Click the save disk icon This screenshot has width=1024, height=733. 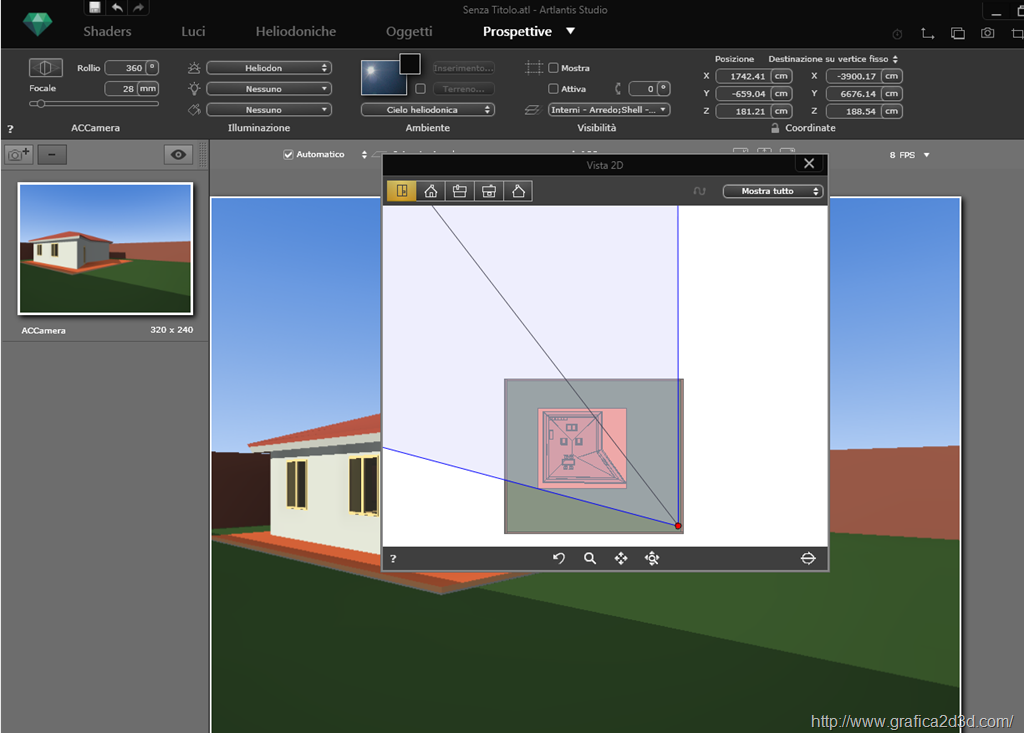(x=94, y=8)
